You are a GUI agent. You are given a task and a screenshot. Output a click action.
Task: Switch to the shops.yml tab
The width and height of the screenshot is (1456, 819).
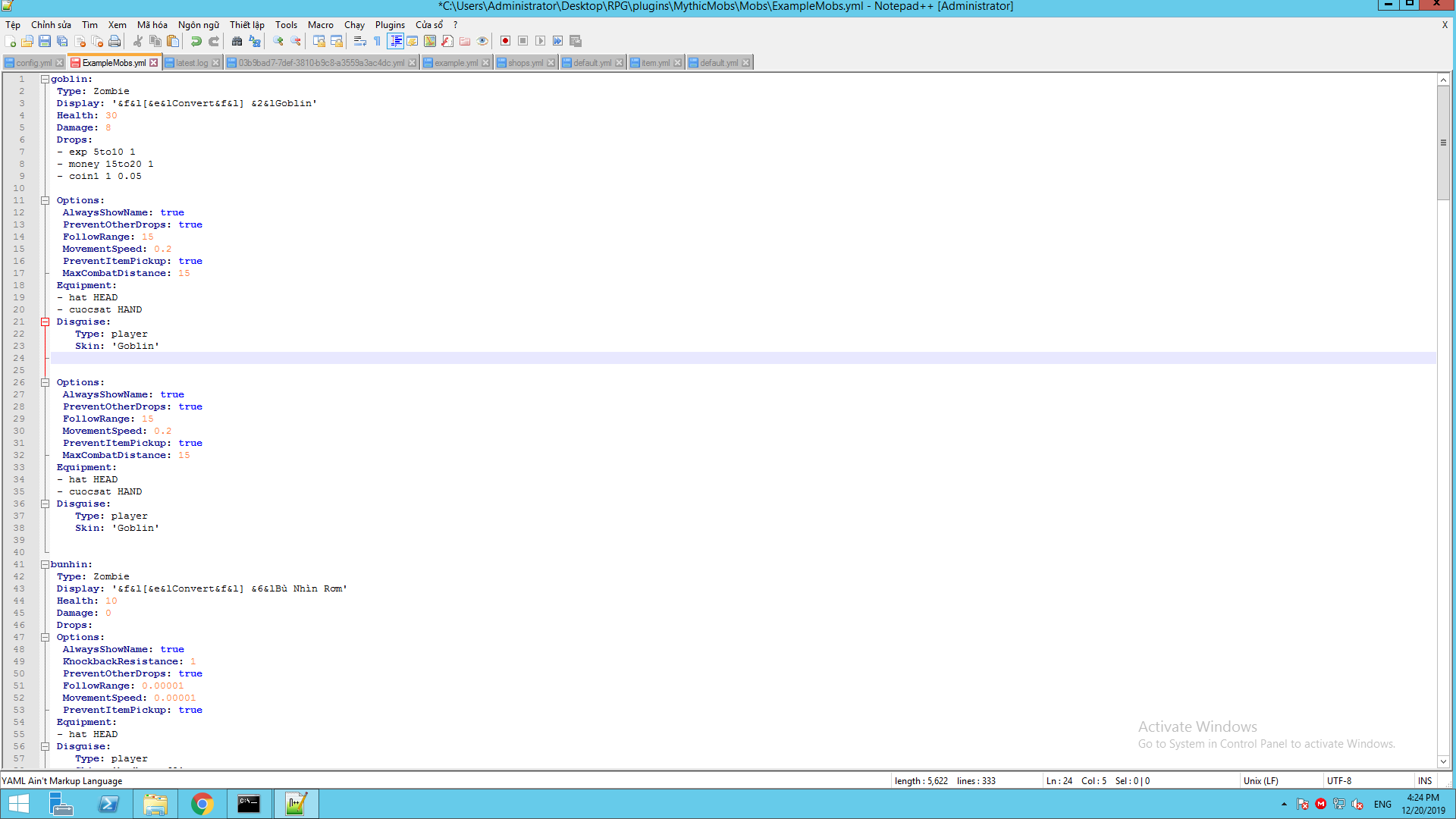525,63
